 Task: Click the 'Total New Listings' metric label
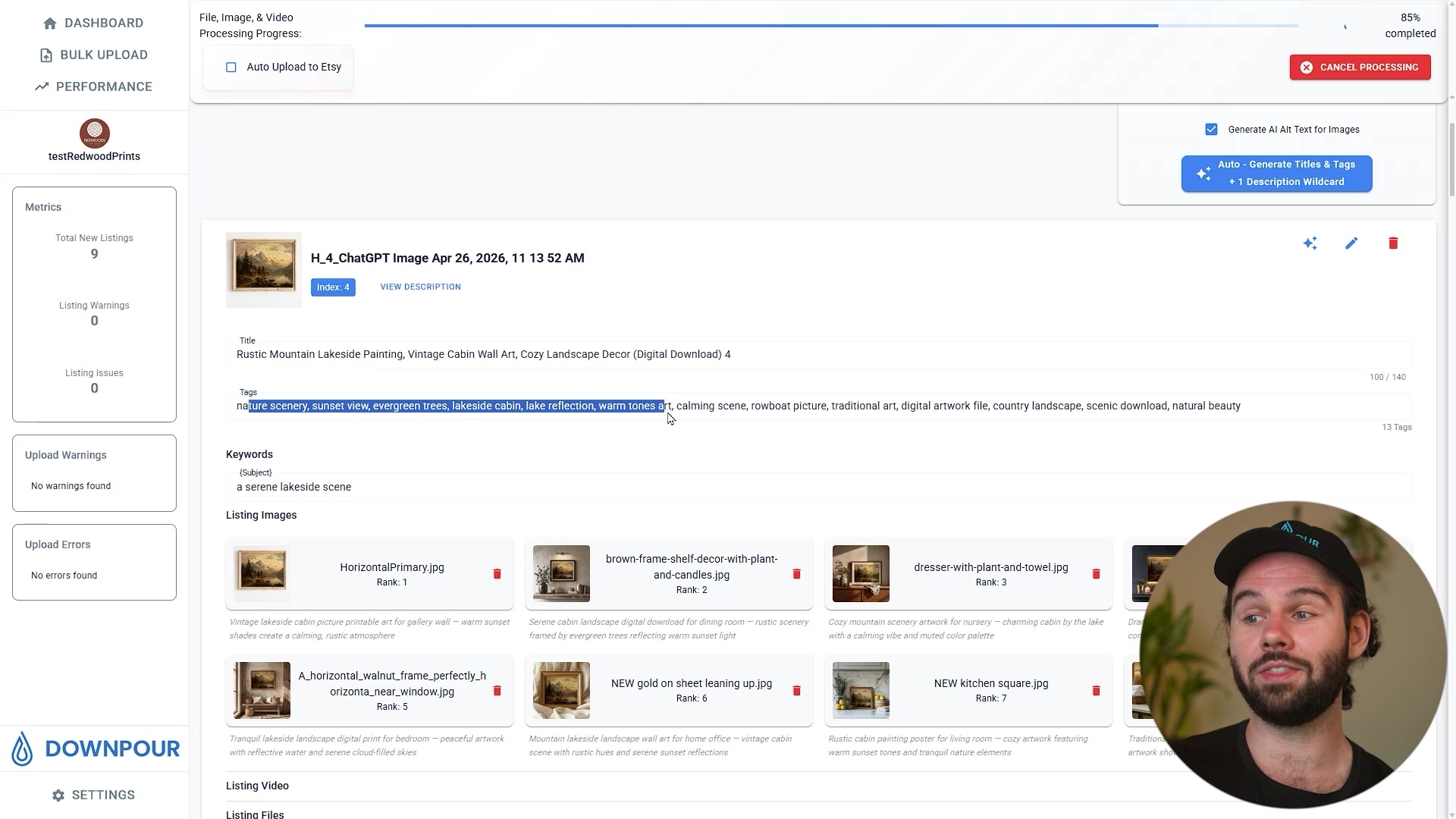click(94, 238)
